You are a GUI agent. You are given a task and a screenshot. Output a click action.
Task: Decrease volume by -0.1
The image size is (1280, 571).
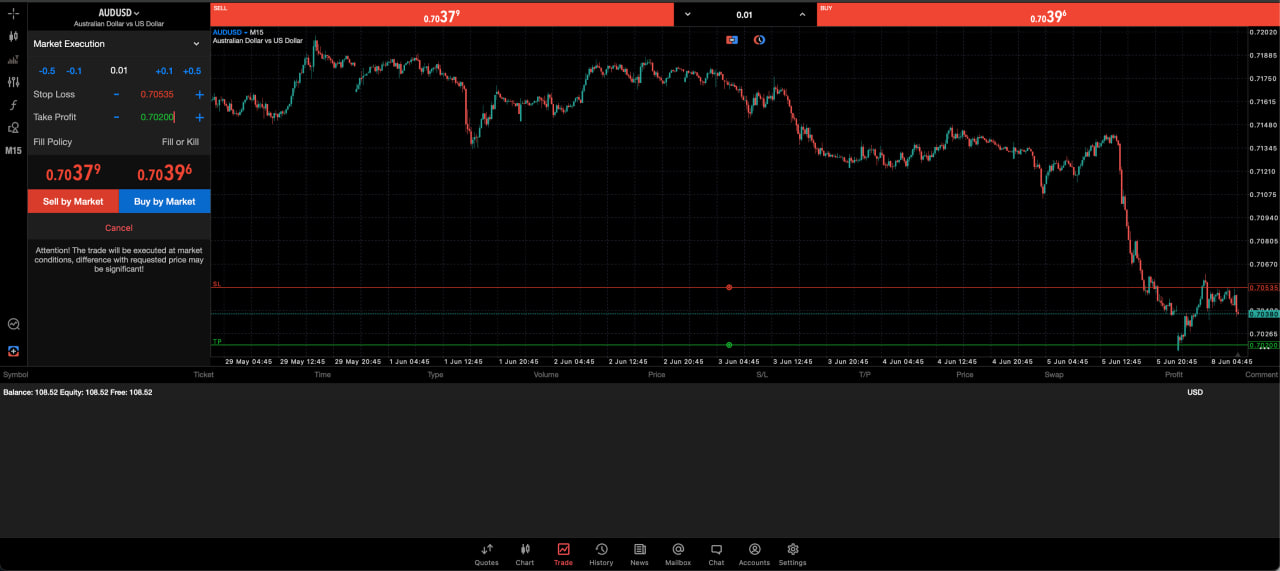(x=74, y=71)
